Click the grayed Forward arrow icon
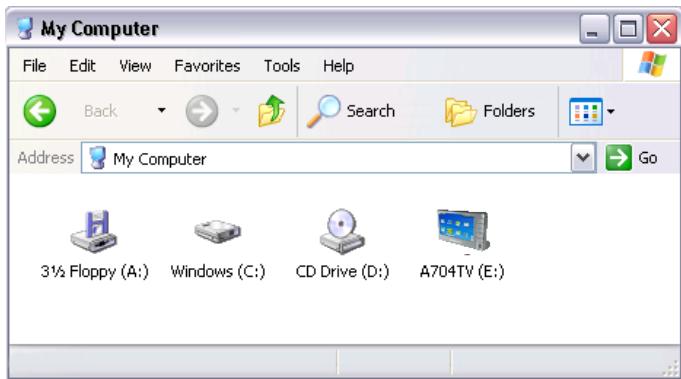The image size is (681, 379). click(202, 111)
